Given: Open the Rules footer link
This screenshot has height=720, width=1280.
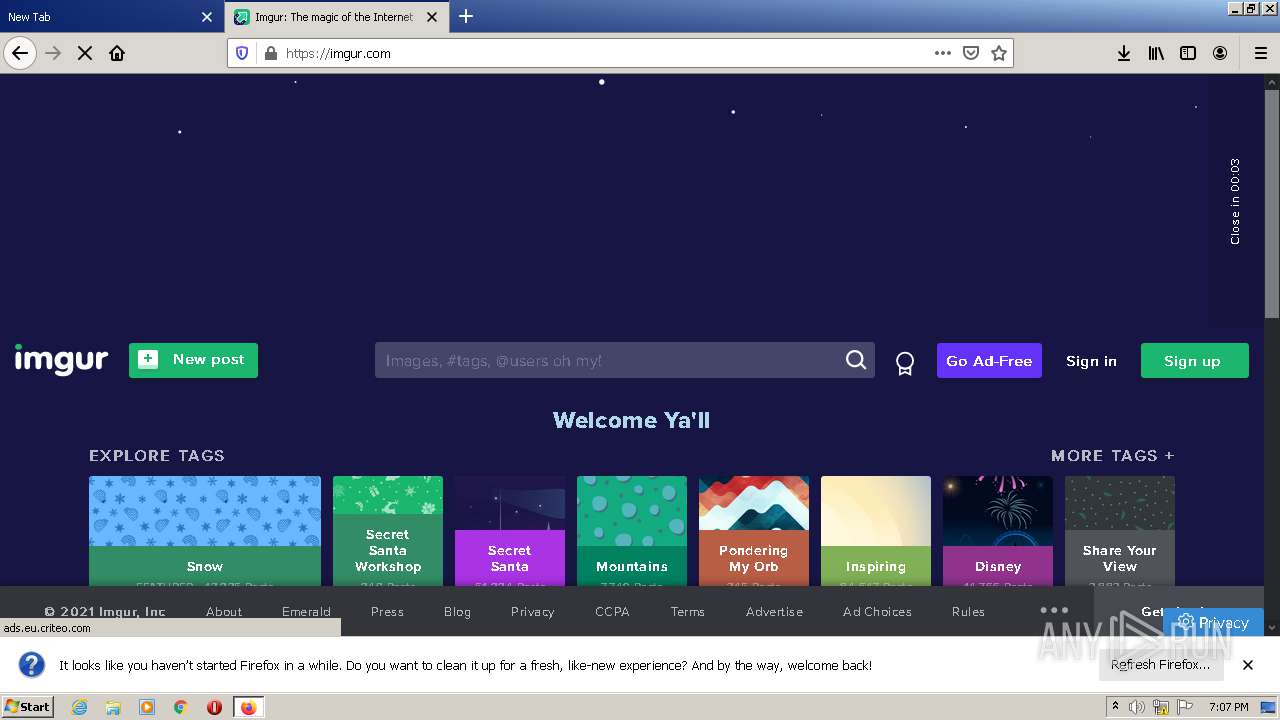Looking at the screenshot, I should tap(968, 612).
